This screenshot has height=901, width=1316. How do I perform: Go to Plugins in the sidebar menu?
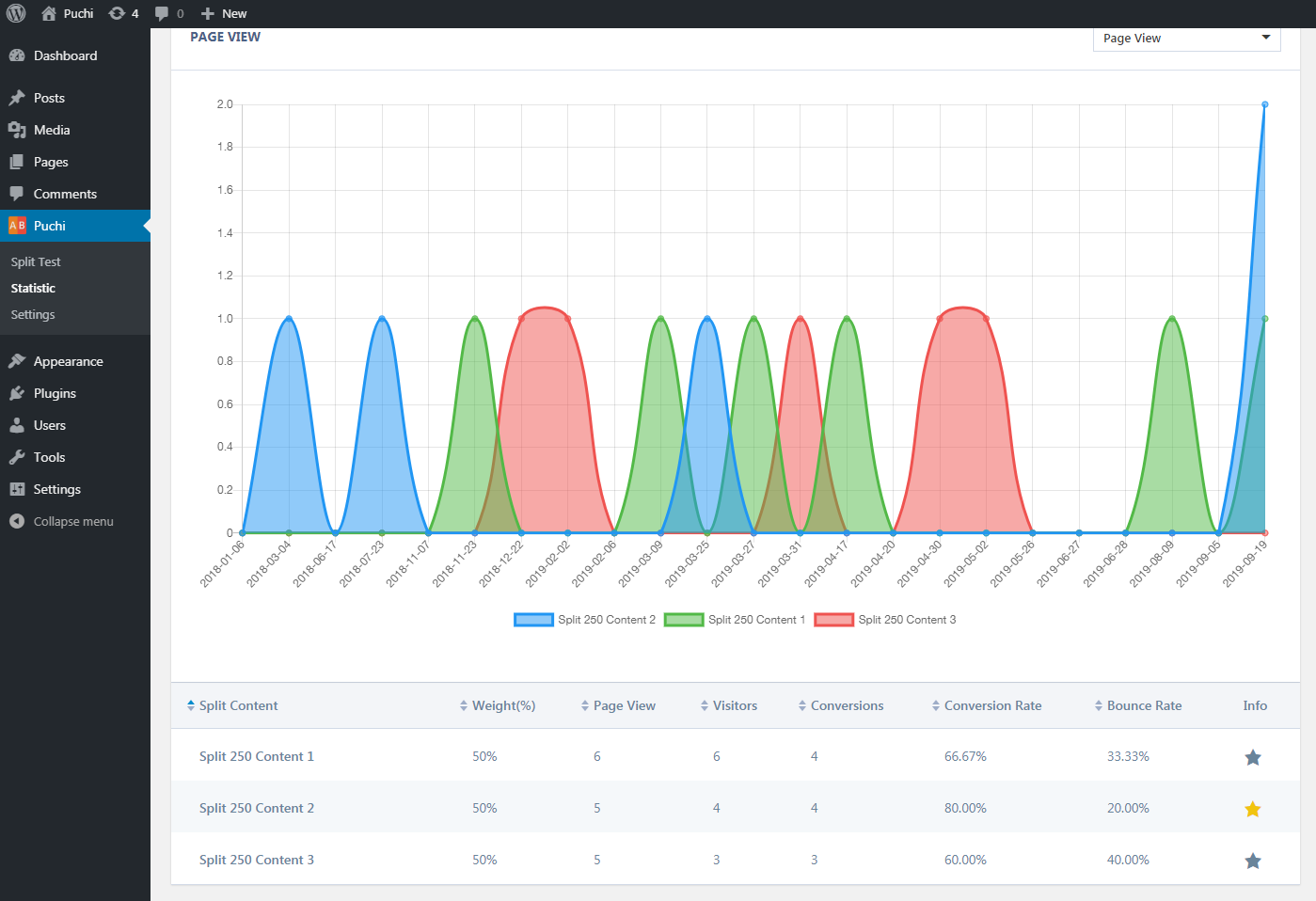(55, 393)
